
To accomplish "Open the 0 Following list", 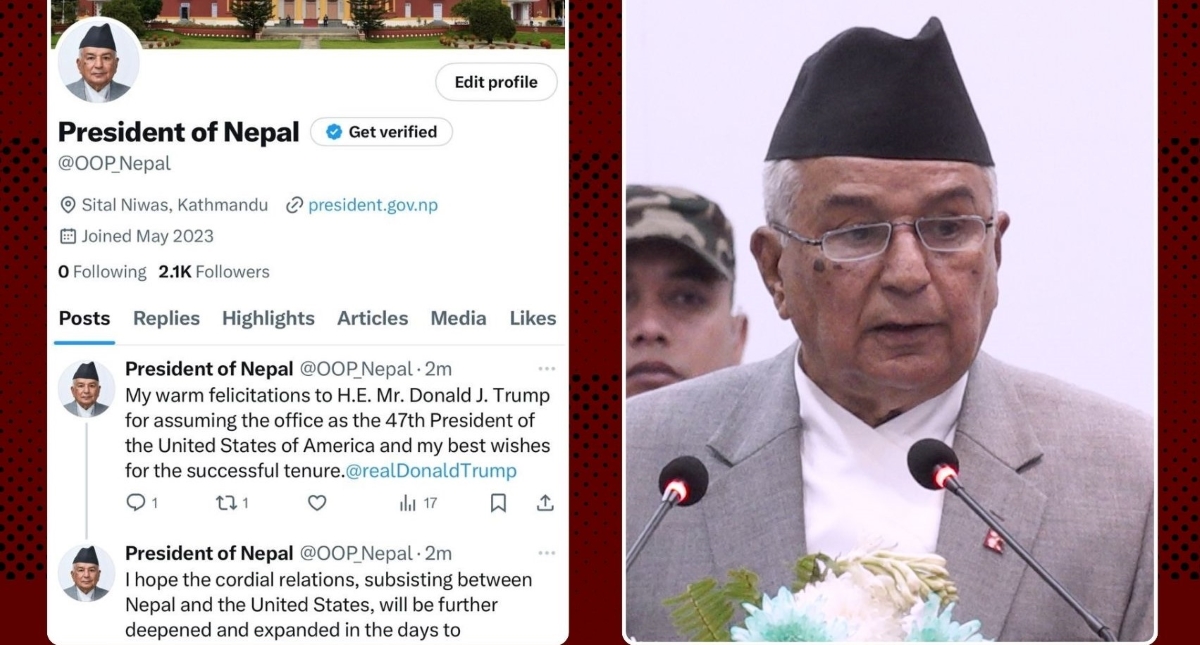I will coord(102,271).
